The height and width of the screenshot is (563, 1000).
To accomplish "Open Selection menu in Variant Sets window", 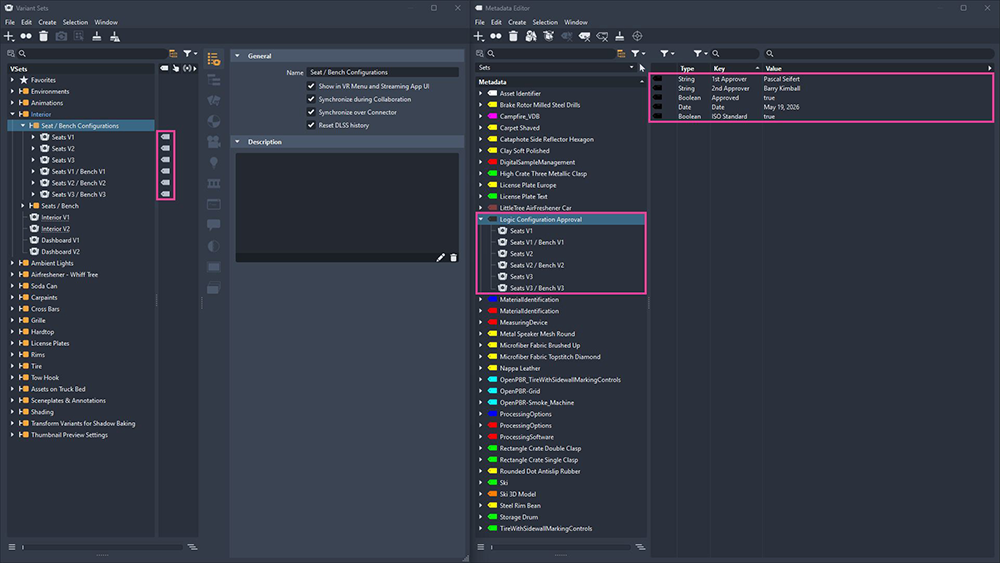I will [75, 22].
